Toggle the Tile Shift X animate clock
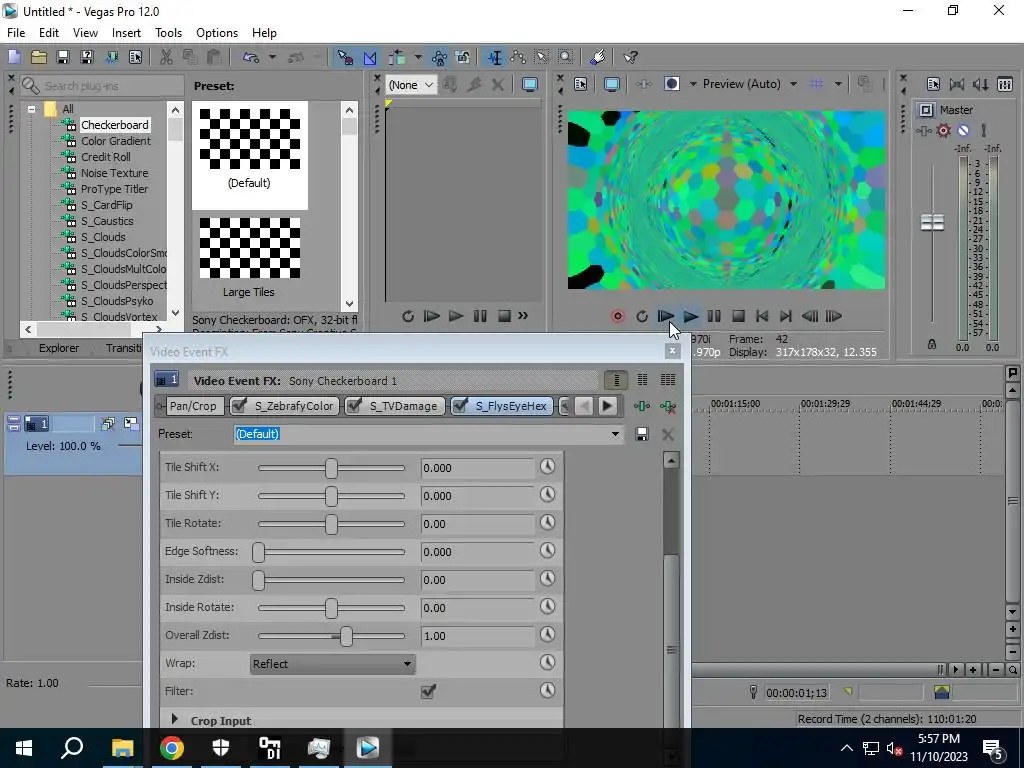The width and height of the screenshot is (1024, 768). [x=547, y=467]
